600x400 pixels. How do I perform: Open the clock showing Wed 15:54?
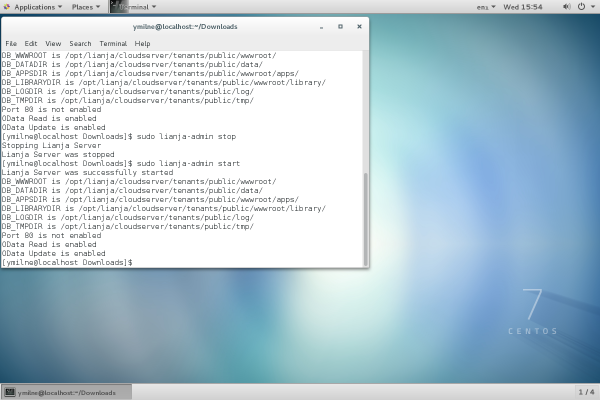pos(523,6)
